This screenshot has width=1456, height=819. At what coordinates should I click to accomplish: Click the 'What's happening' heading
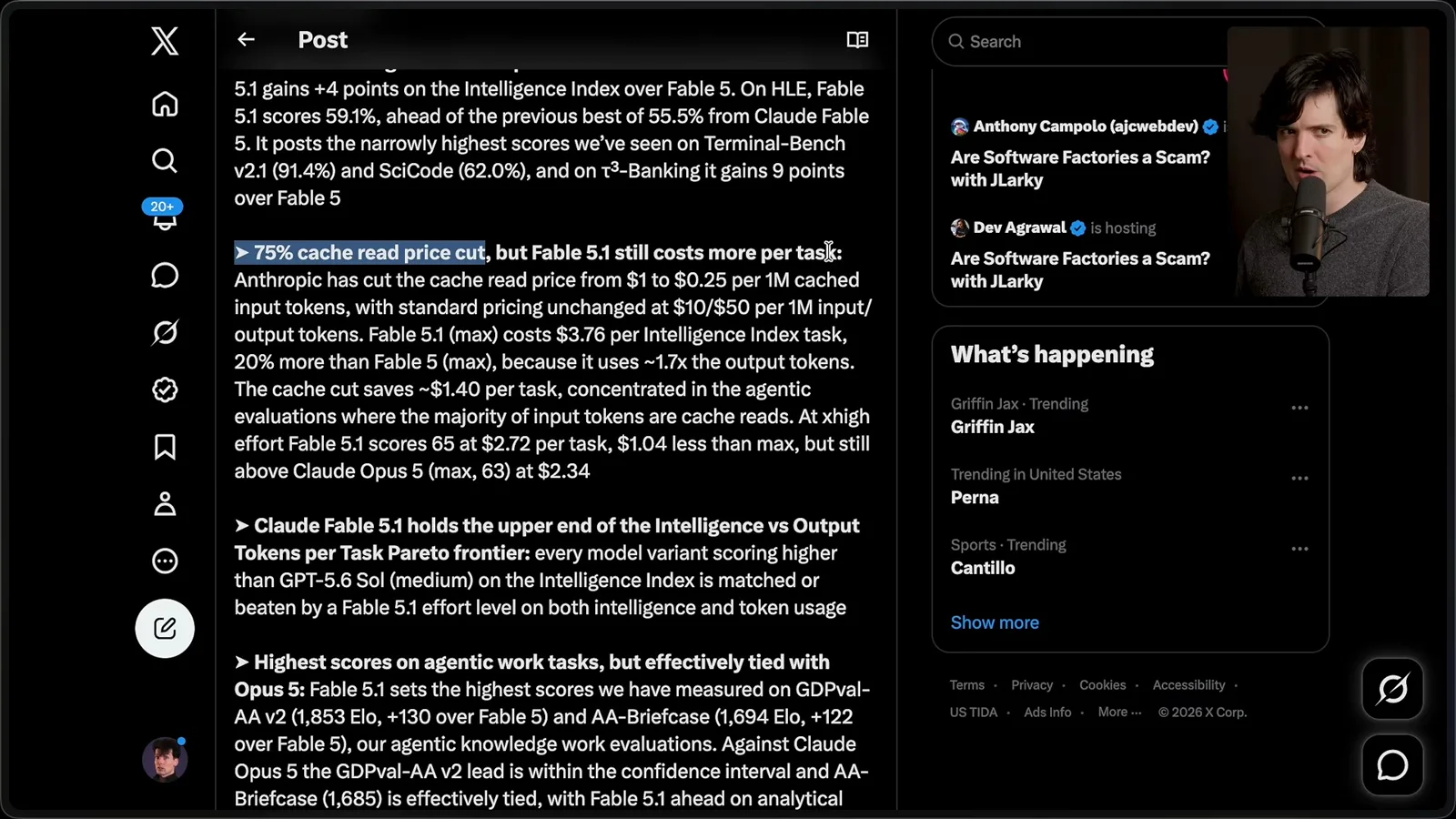[1052, 354]
